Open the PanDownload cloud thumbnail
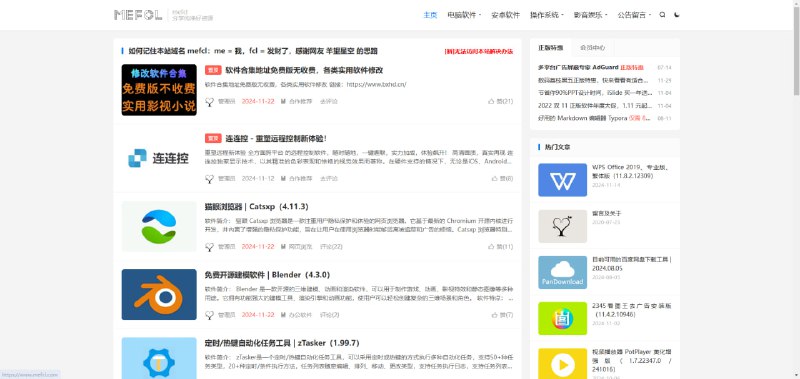Image resolution: width=800 pixels, height=379 pixels. [x=562, y=273]
